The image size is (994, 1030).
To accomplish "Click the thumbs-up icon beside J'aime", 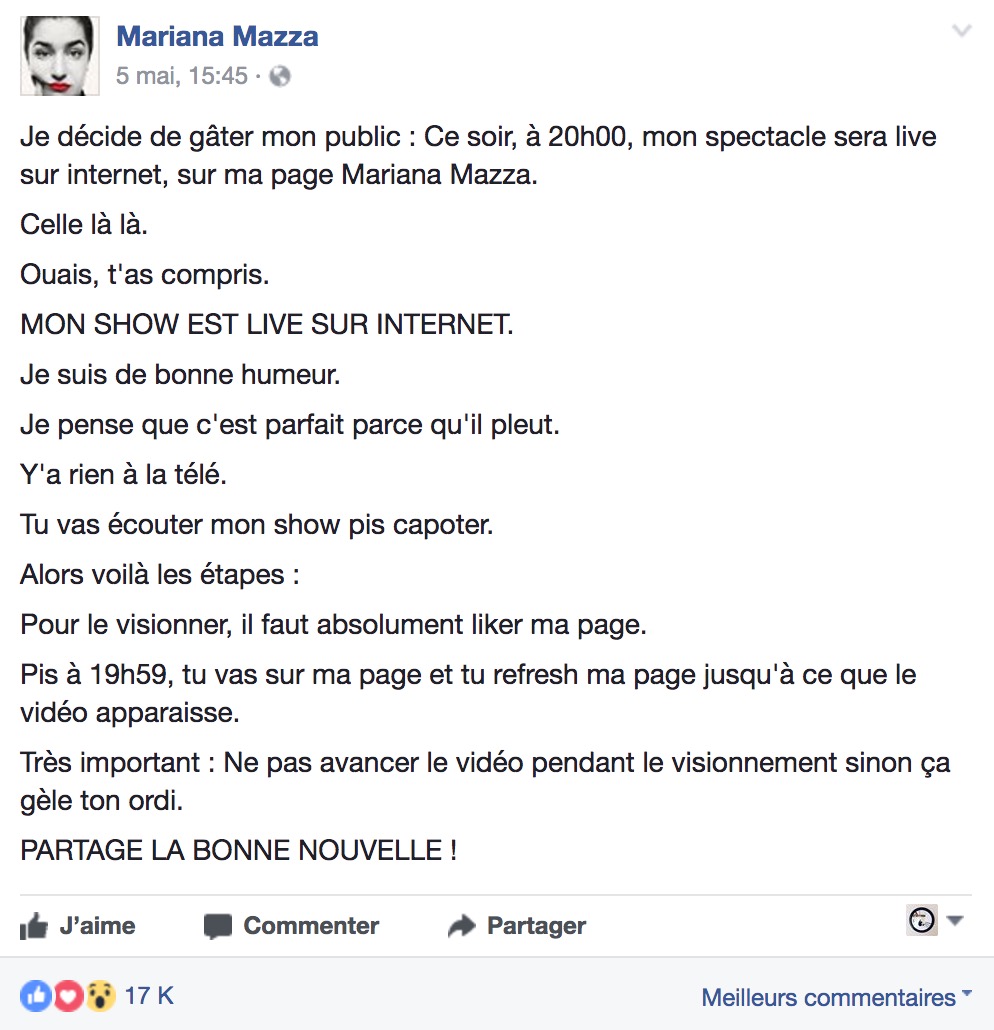I will (x=34, y=926).
